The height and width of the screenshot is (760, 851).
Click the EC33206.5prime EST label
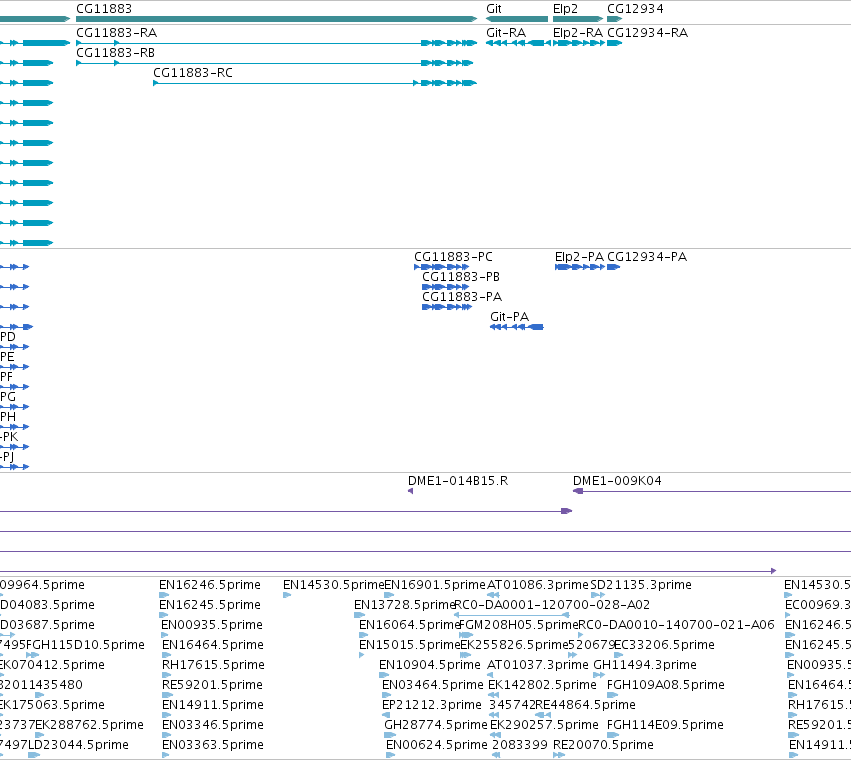click(664, 645)
